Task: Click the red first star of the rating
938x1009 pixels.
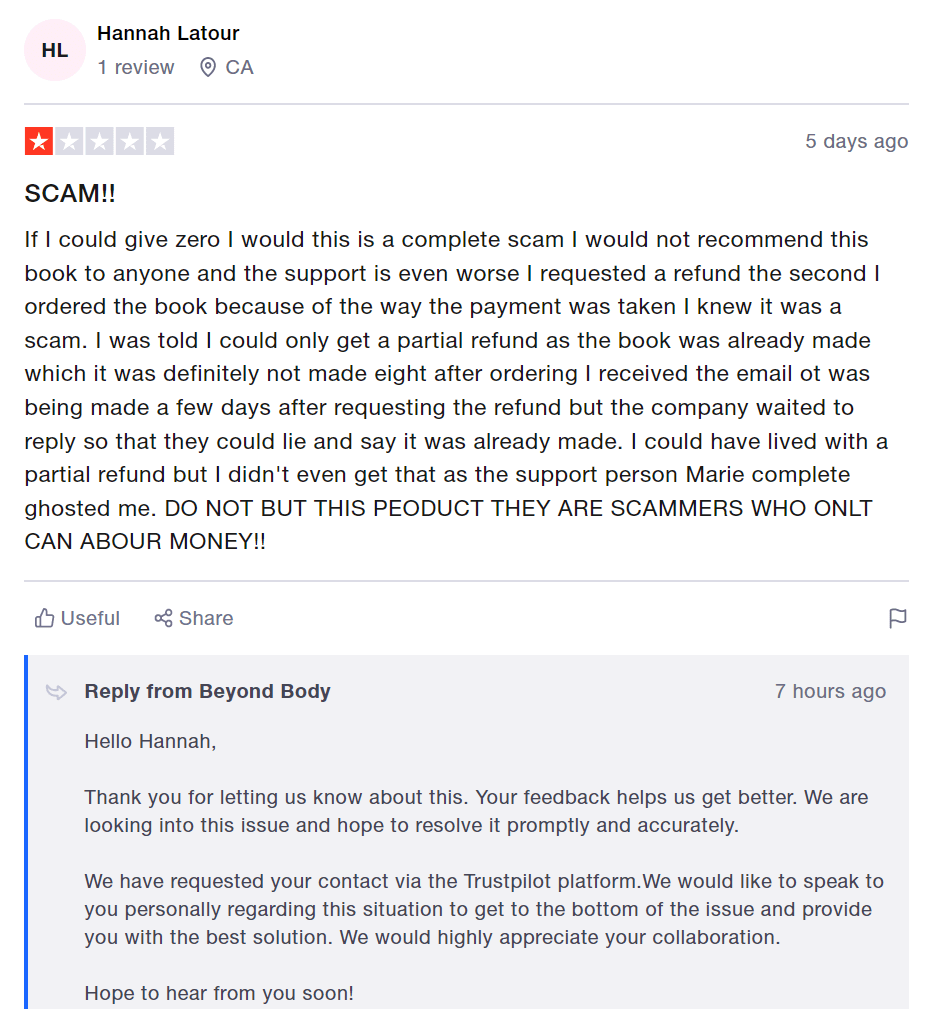Action: click(38, 141)
